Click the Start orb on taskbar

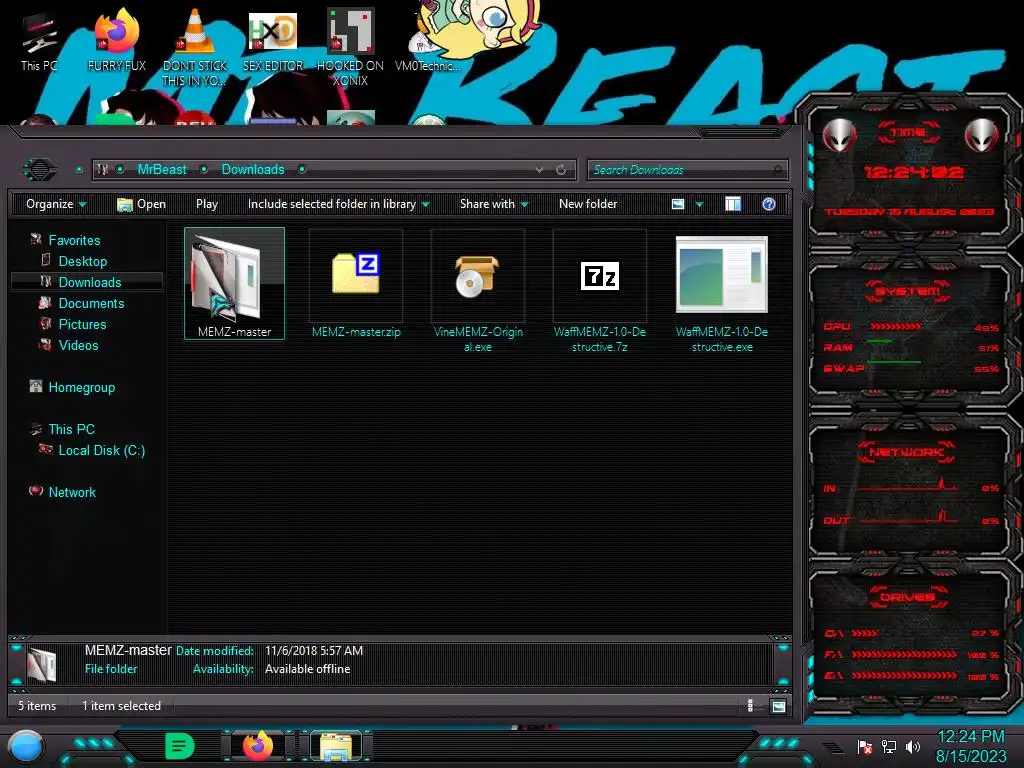coord(25,746)
